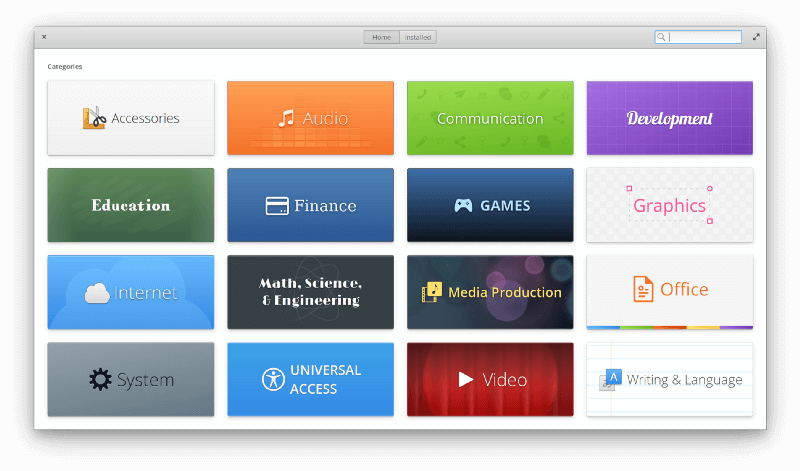
Task: Open the Education category
Action: [131, 205]
